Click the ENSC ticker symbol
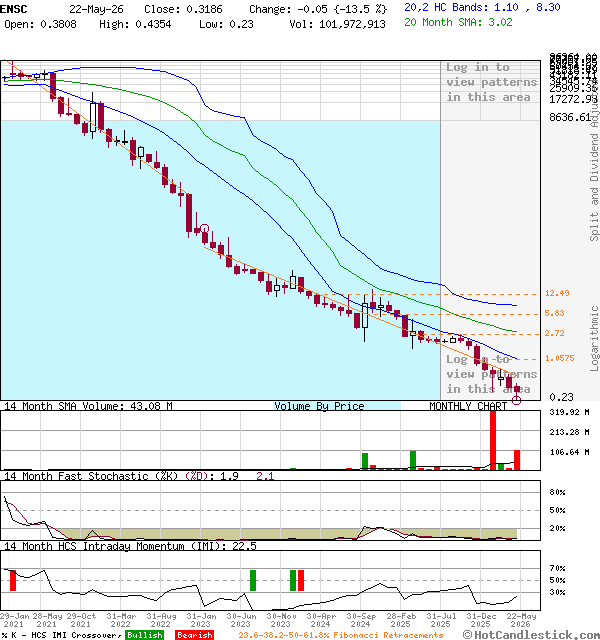Screen dimensions: 600x640 [13, 9]
